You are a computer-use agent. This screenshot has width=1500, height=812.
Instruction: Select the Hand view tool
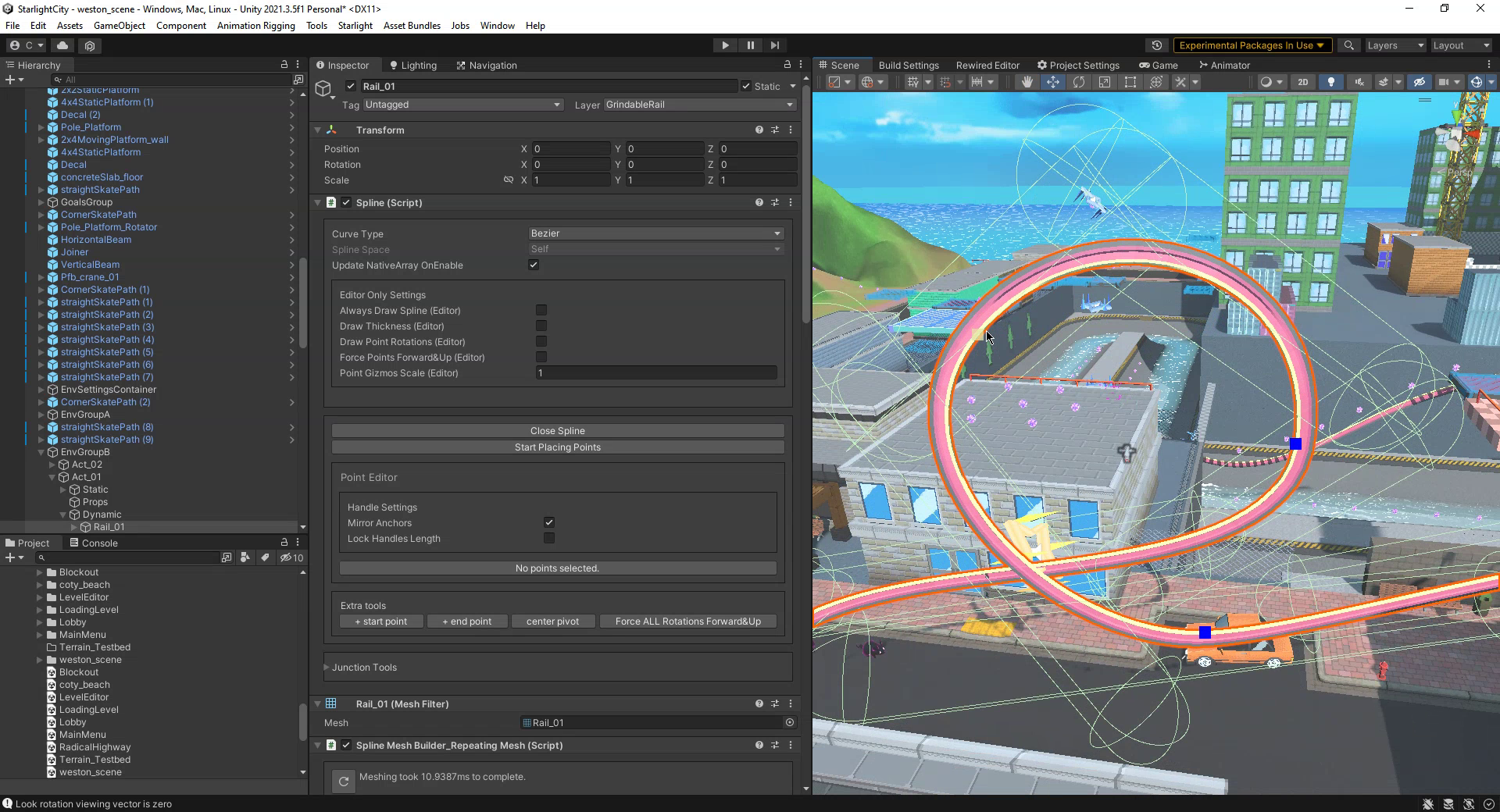coord(1027,82)
